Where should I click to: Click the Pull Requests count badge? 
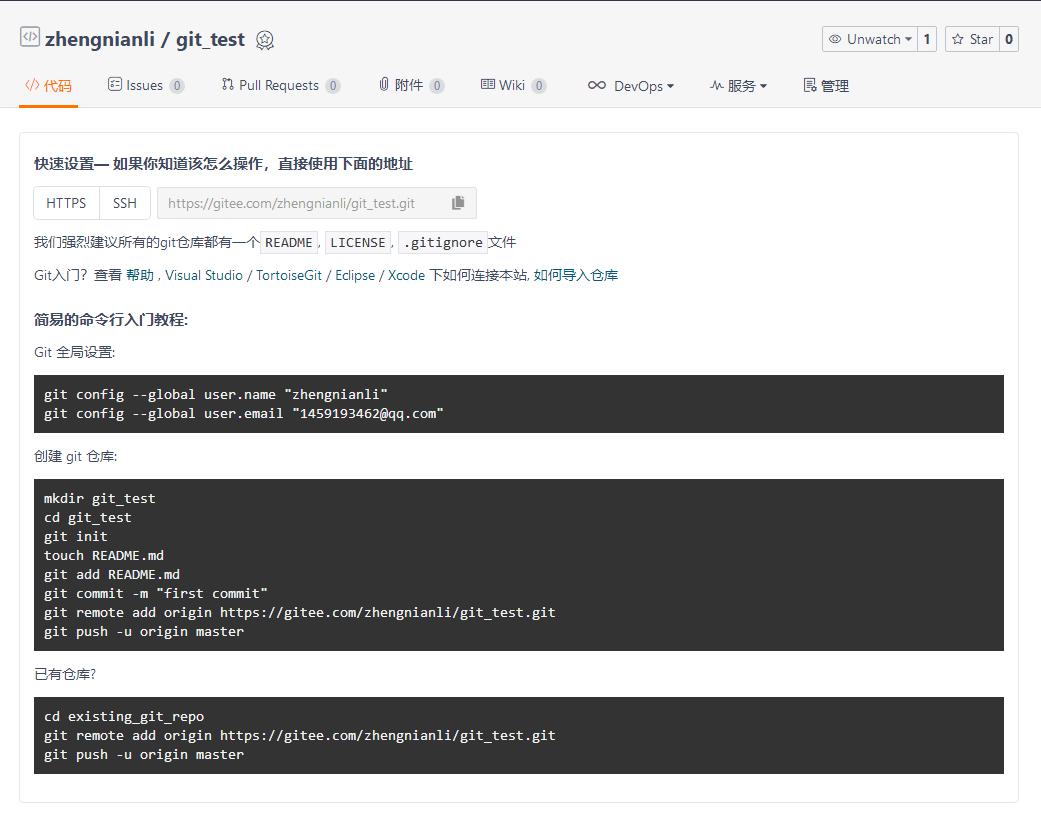pos(333,86)
